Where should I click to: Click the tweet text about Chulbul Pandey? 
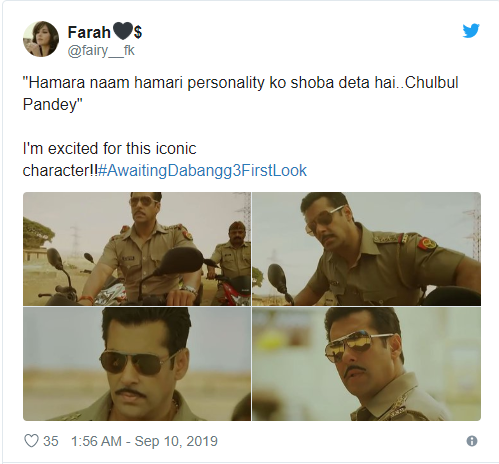click(x=240, y=93)
